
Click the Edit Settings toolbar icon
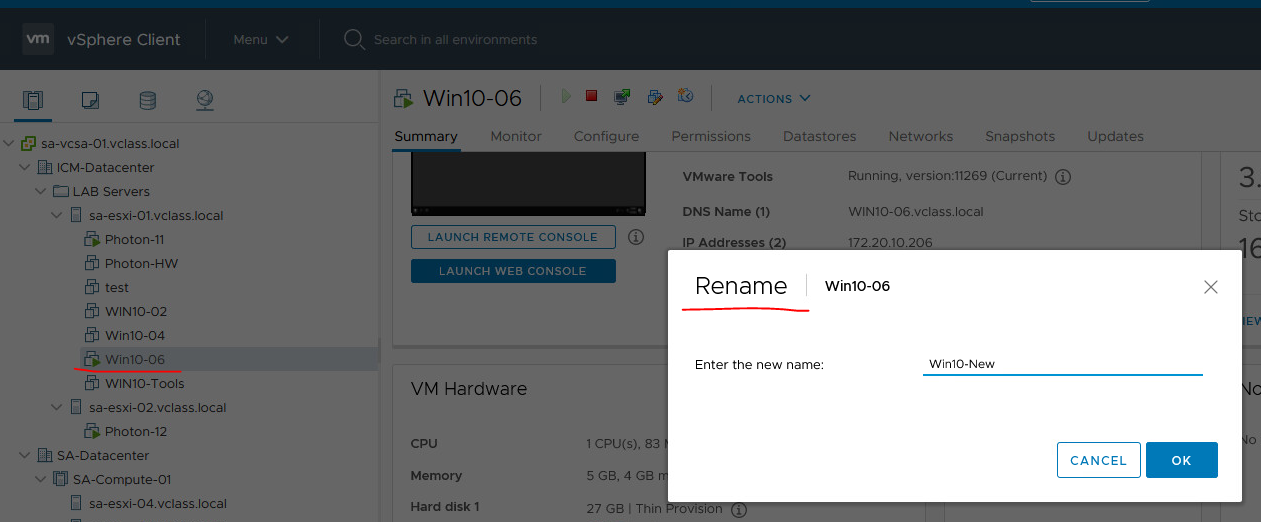point(655,97)
